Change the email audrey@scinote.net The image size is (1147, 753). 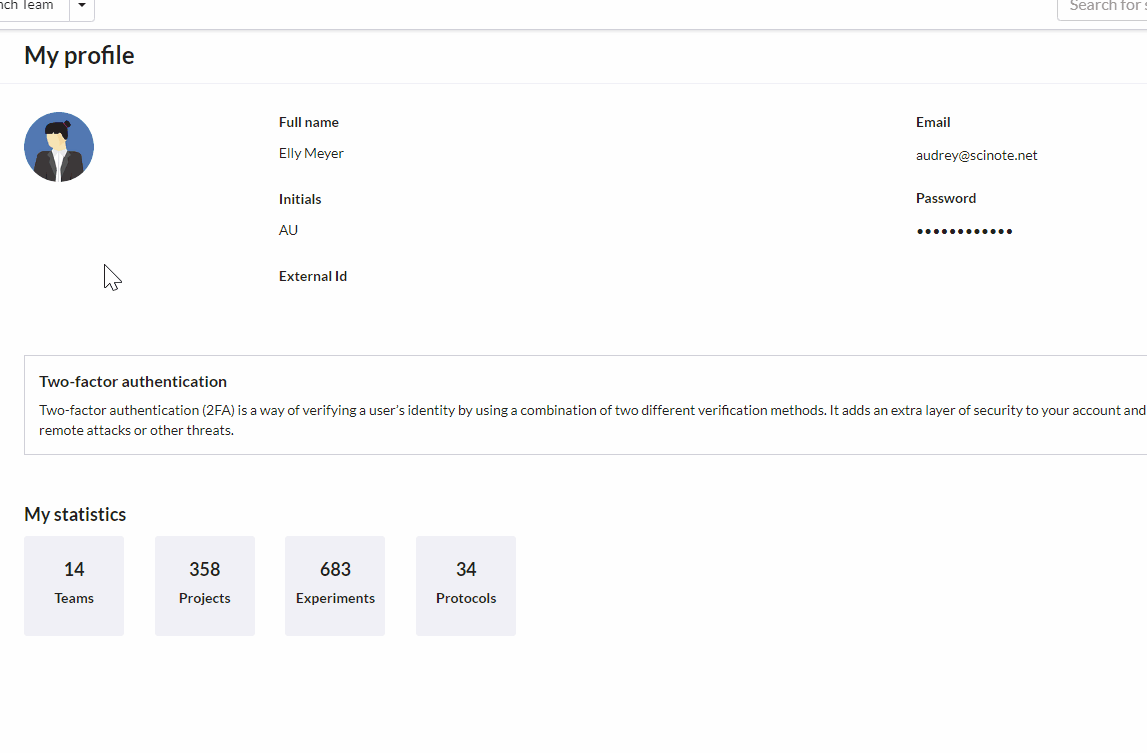coord(977,155)
